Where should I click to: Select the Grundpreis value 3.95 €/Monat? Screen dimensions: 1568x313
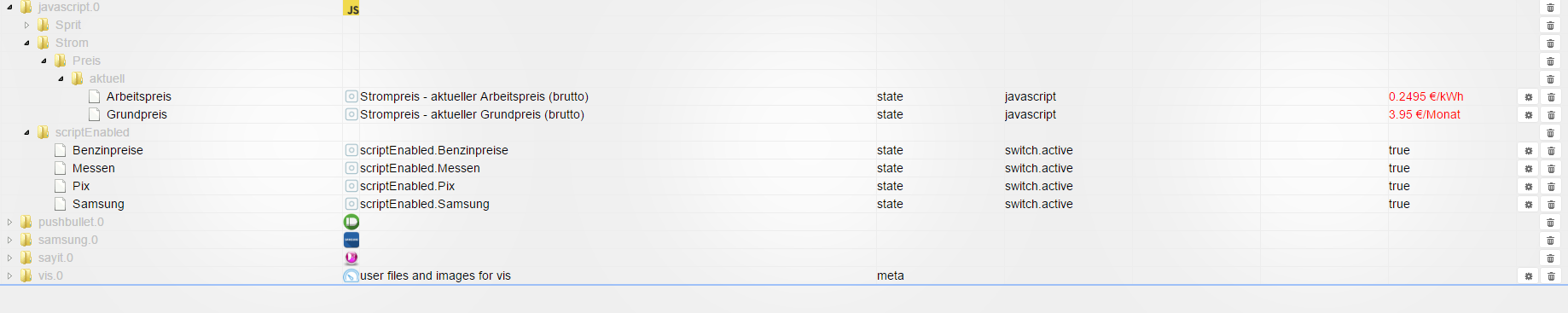pyautogui.click(x=1424, y=114)
